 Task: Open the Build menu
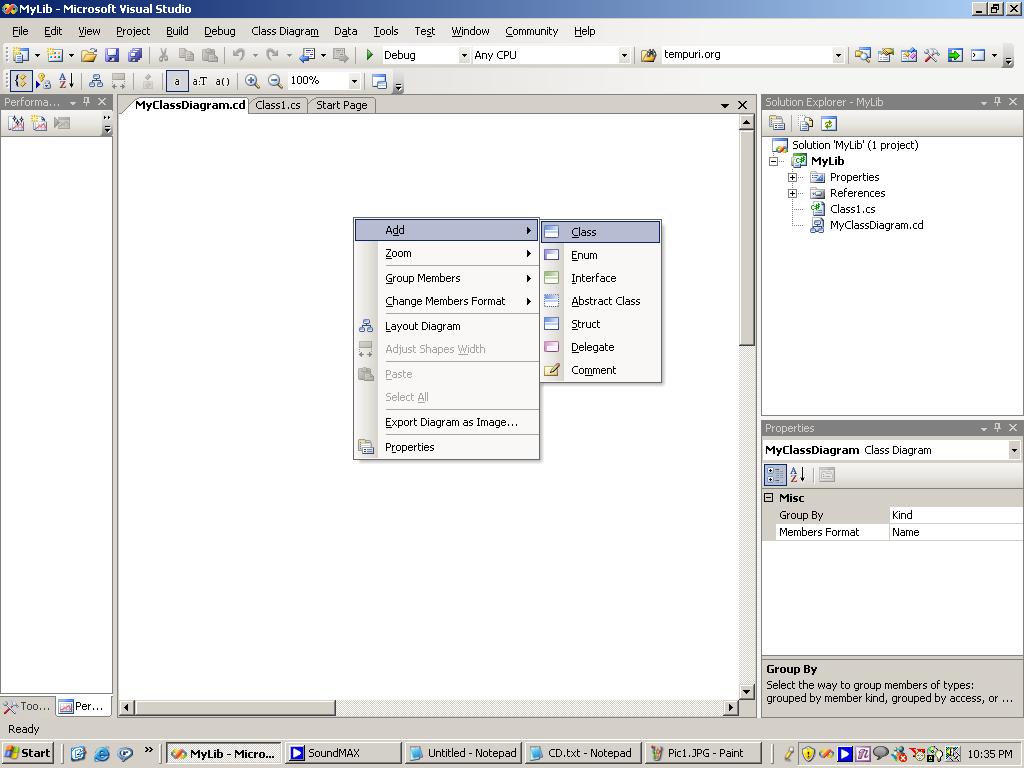click(177, 31)
